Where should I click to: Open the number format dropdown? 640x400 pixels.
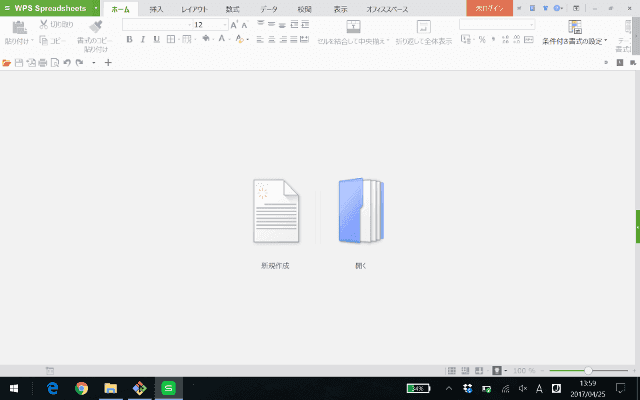click(531, 25)
